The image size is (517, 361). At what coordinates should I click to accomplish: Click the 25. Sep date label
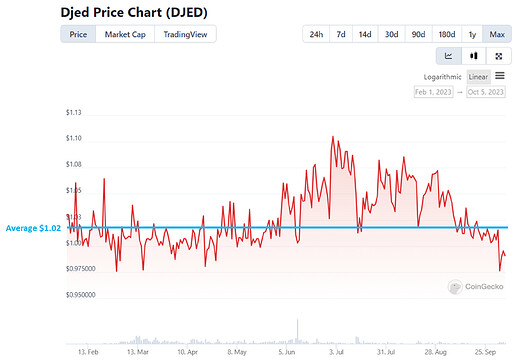(x=485, y=352)
